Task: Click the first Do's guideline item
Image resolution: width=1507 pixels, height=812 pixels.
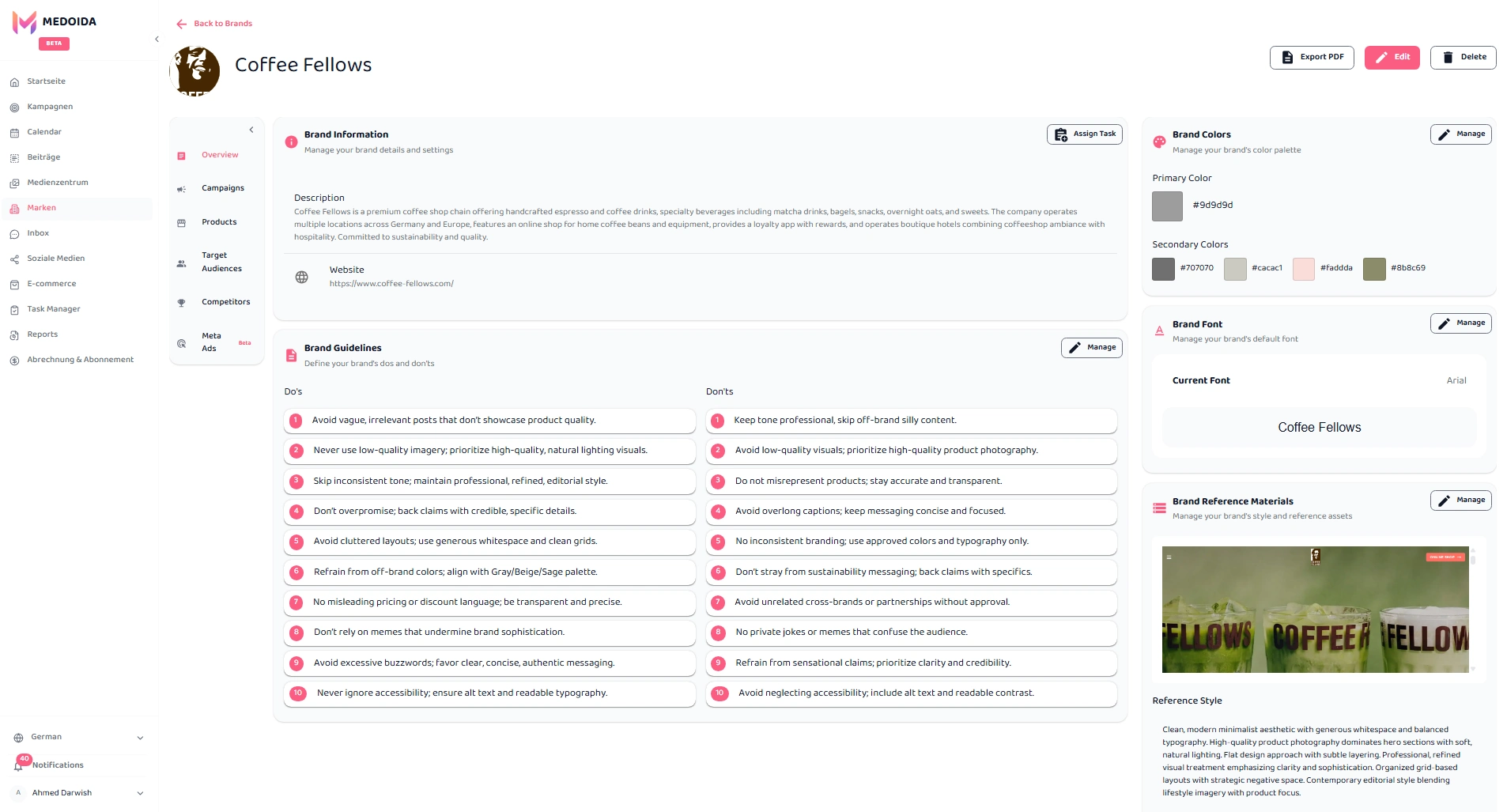Action: click(489, 421)
